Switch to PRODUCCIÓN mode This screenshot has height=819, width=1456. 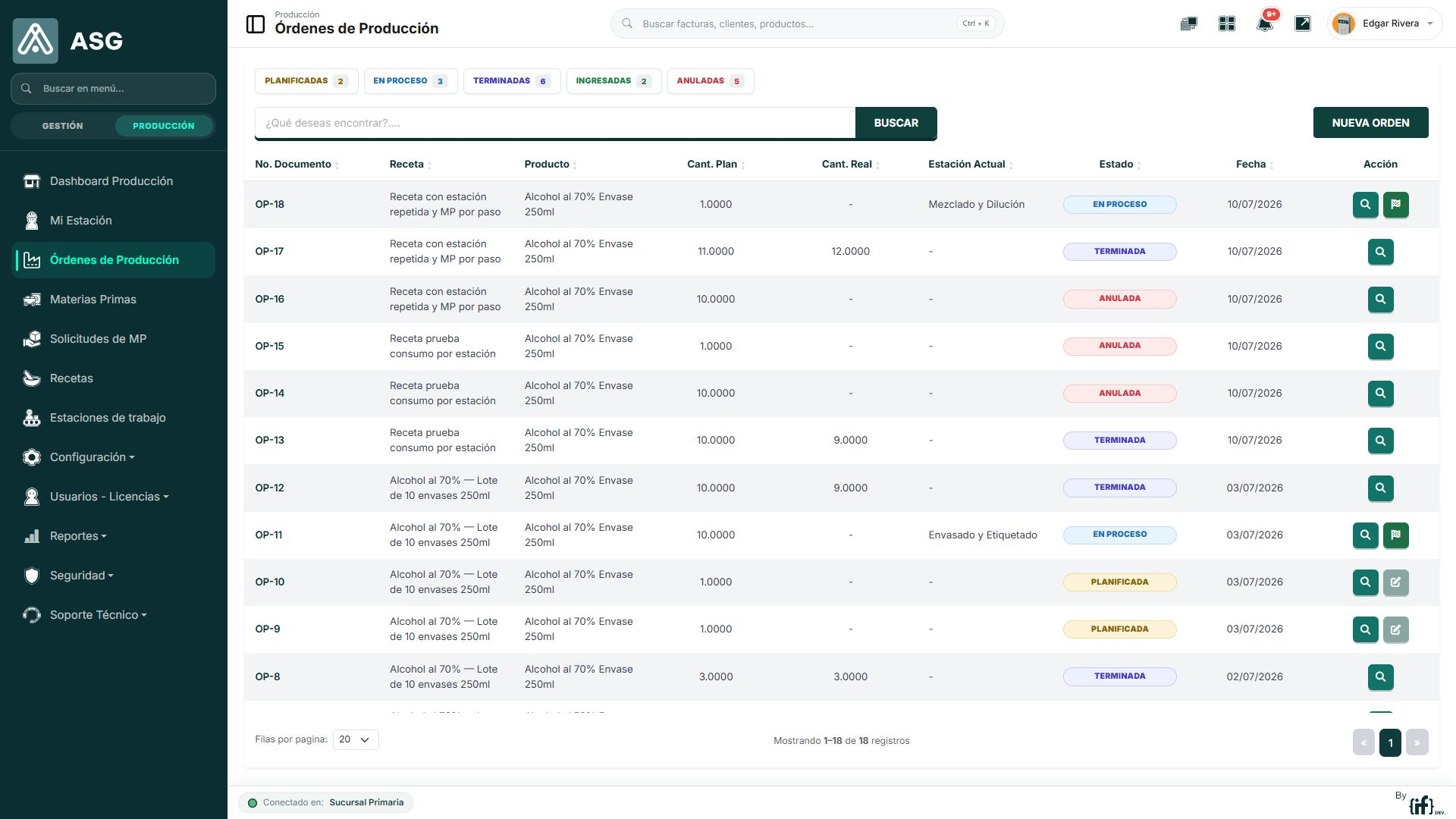(164, 126)
